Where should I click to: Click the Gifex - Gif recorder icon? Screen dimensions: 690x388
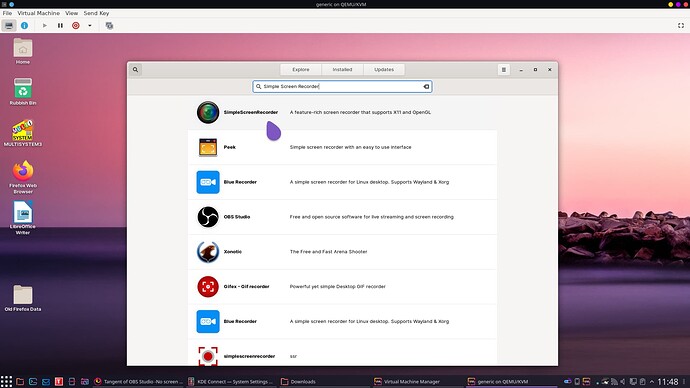[x=208, y=286]
